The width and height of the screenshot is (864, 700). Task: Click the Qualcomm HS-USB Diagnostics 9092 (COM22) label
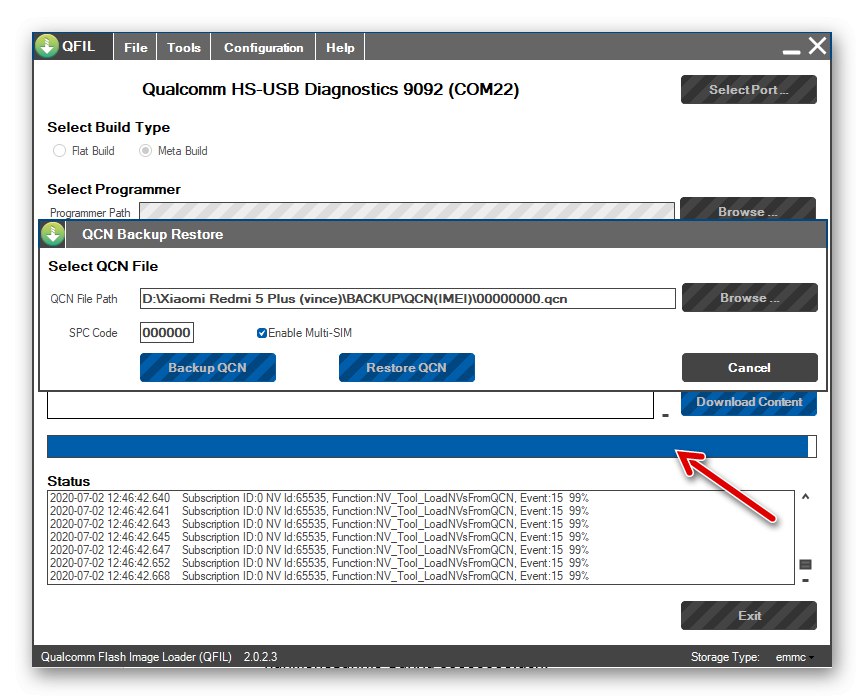coord(331,89)
